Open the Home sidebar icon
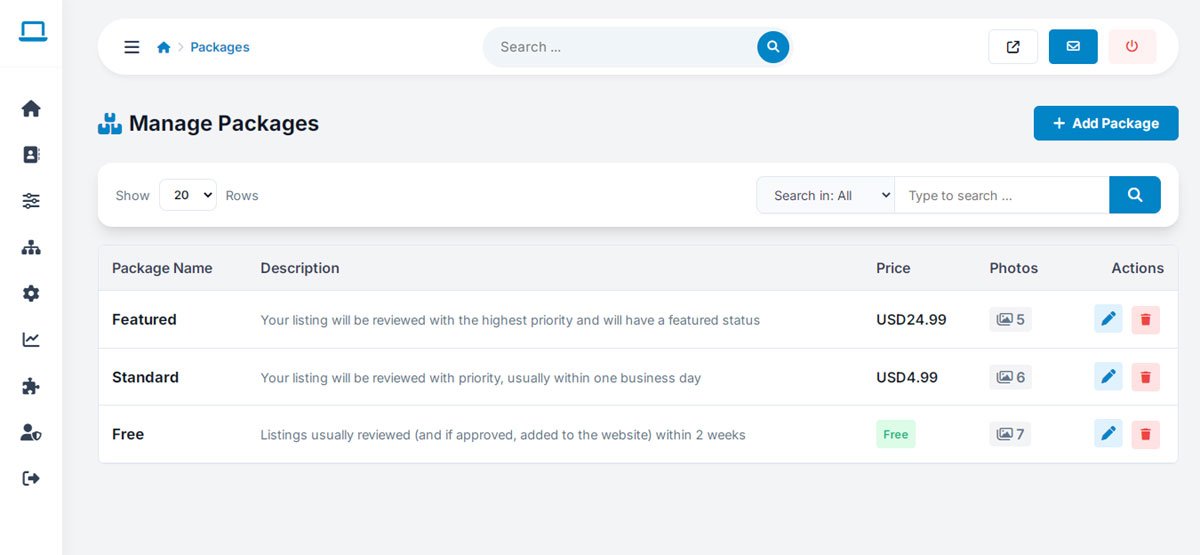1200x555 pixels. (31, 108)
